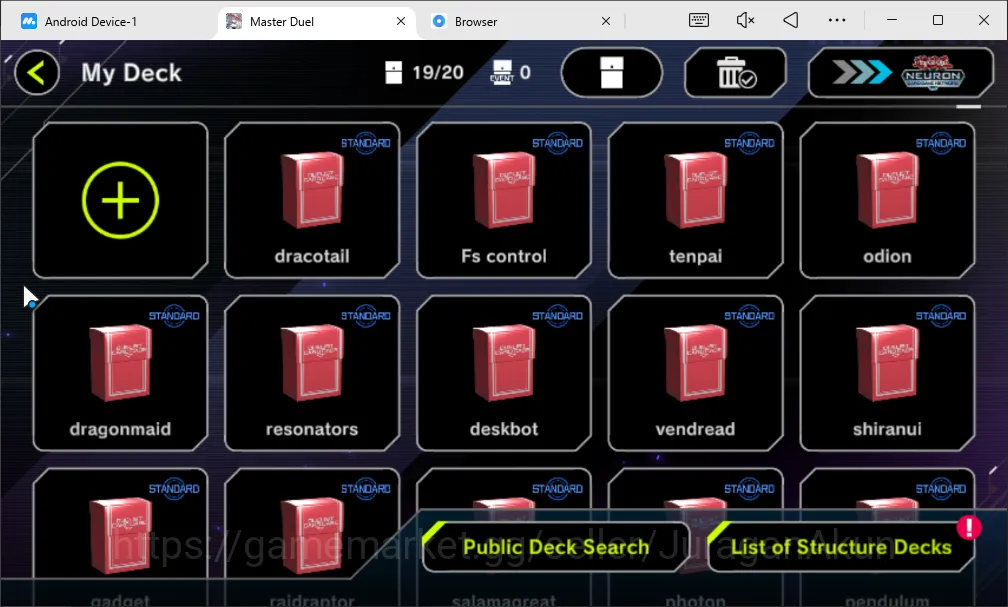This screenshot has width=1008, height=607.
Task: Click the 19/20 deck count indicator
Action: click(424, 73)
